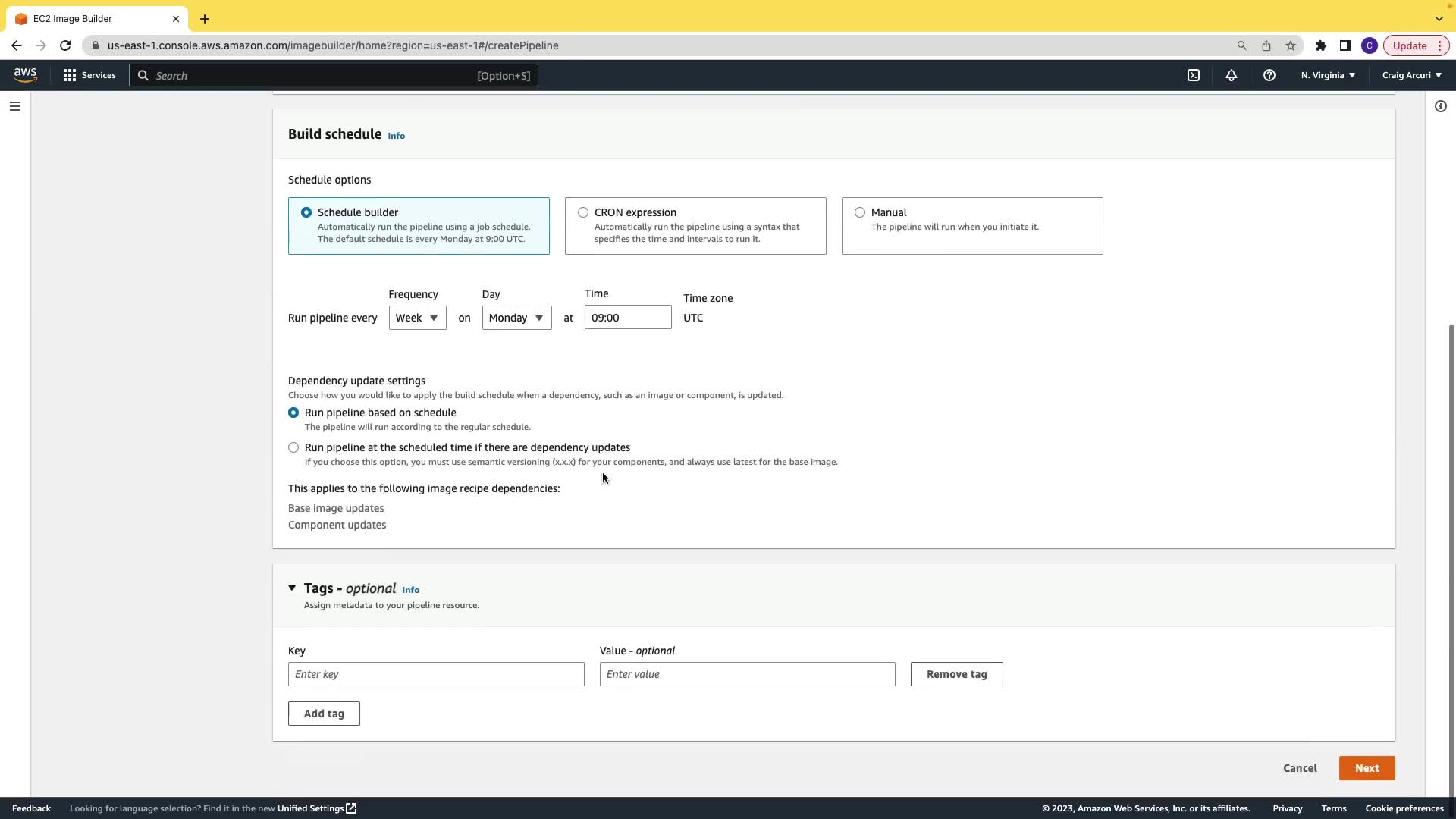Open AWS CloudShell icon in top bar
The image size is (1456, 819).
click(x=1194, y=75)
